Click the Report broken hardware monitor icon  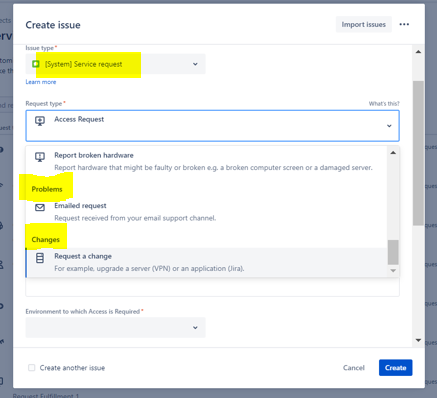[40, 157]
